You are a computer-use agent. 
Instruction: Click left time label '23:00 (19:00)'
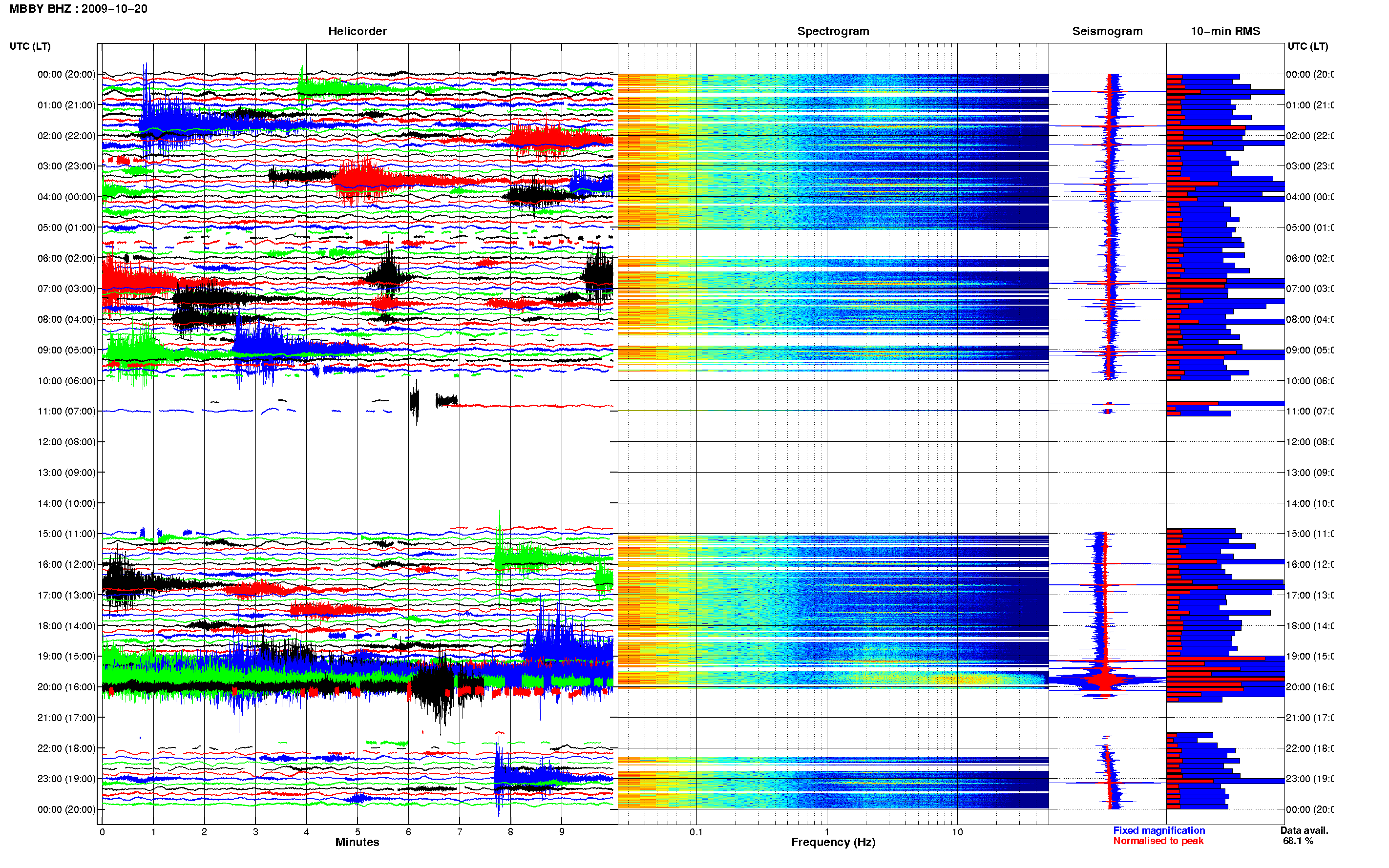coord(66,779)
